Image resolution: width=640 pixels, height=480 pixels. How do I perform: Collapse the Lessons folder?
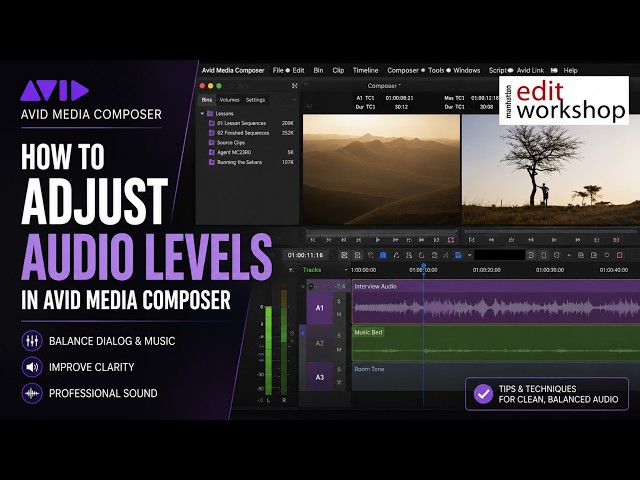(x=202, y=113)
